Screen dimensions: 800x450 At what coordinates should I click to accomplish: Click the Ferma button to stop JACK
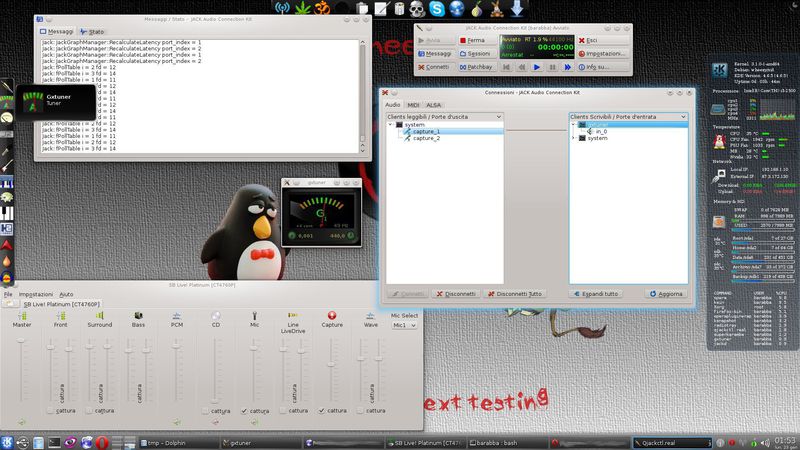click(x=477, y=40)
